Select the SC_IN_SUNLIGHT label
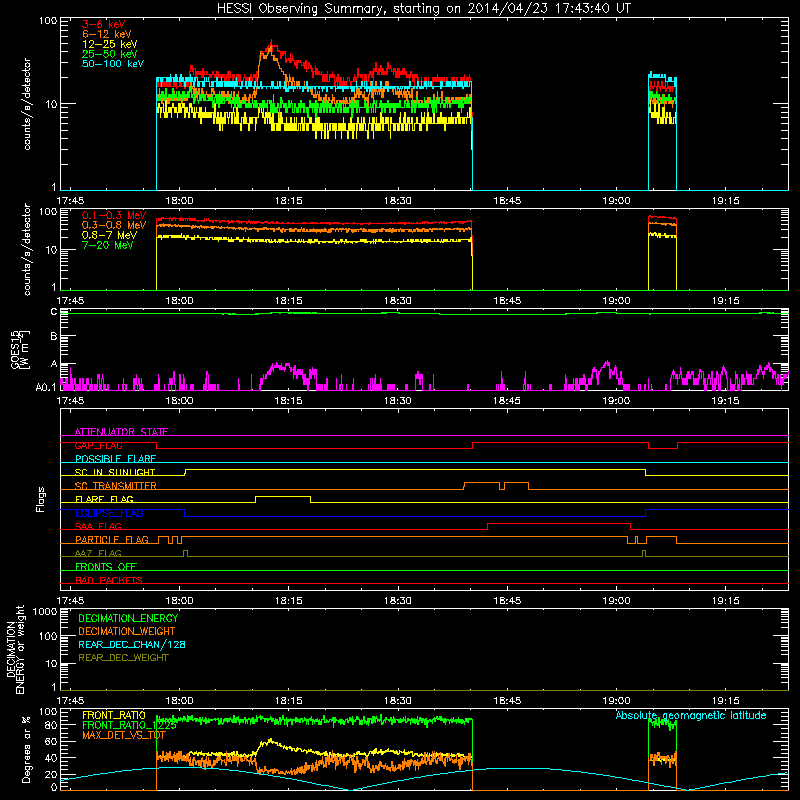The image size is (800, 800). tap(115, 472)
